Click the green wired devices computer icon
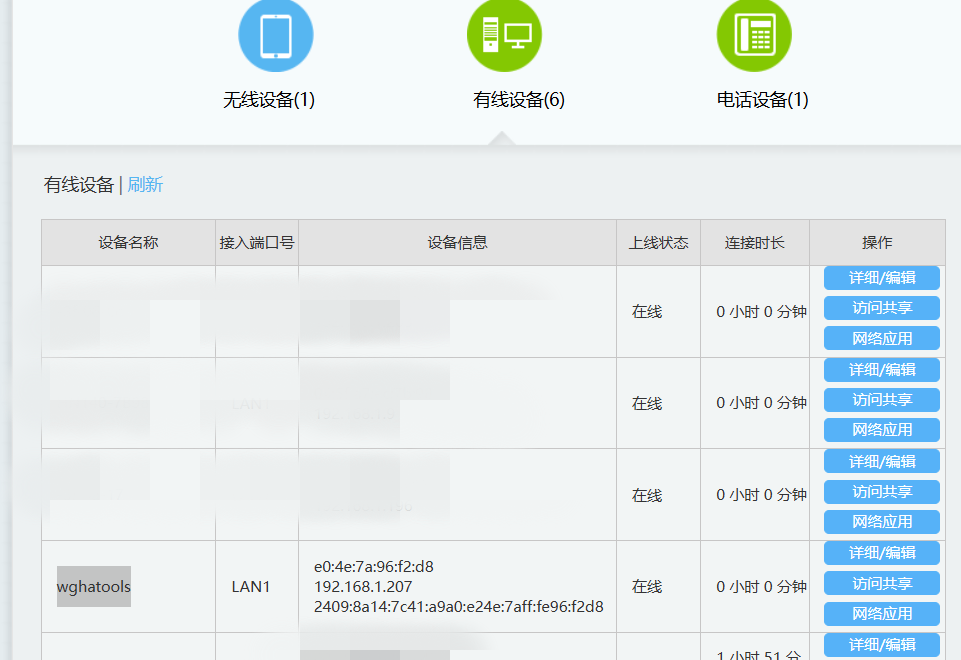Screen dimensions: 961x660 point(504,36)
